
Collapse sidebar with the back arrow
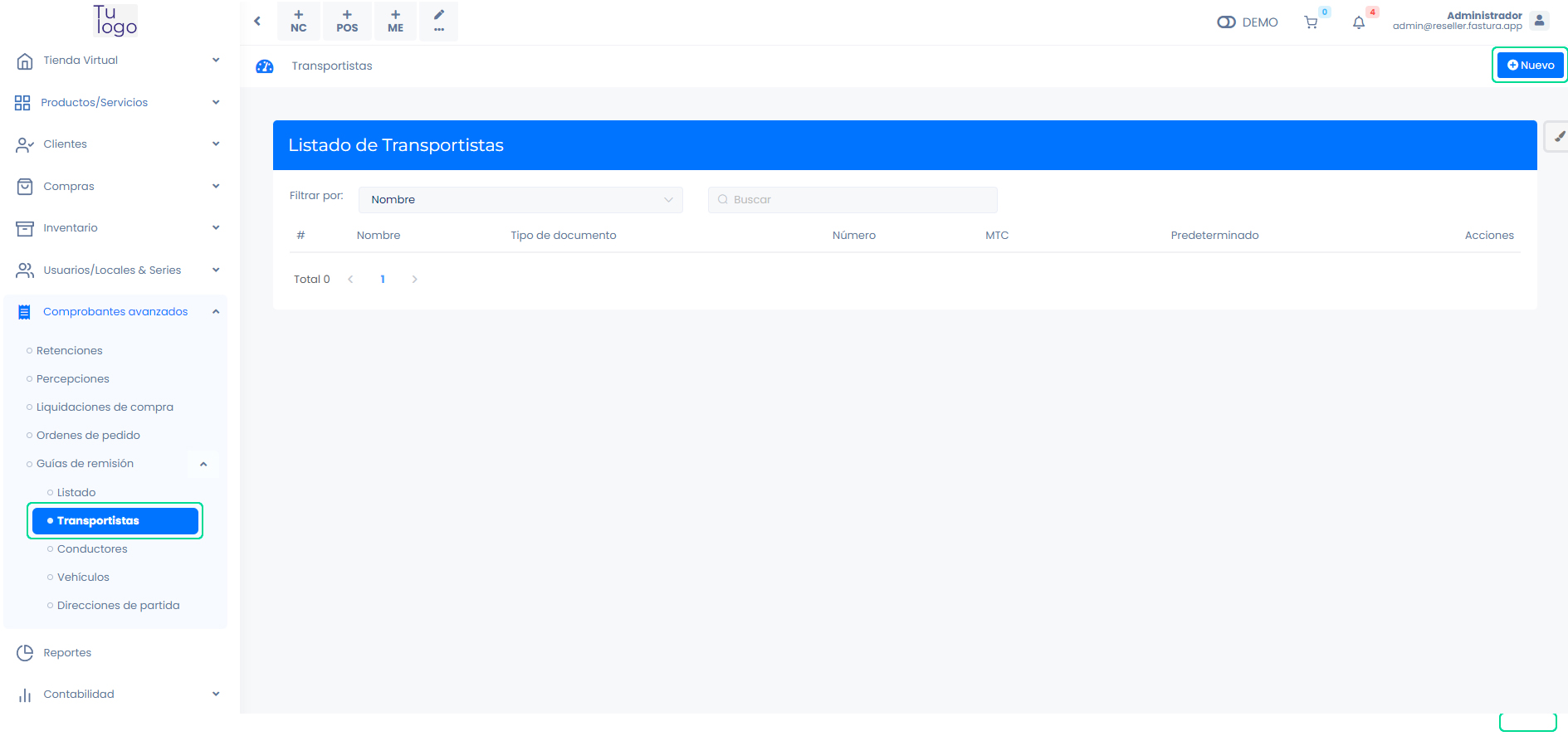click(x=257, y=21)
